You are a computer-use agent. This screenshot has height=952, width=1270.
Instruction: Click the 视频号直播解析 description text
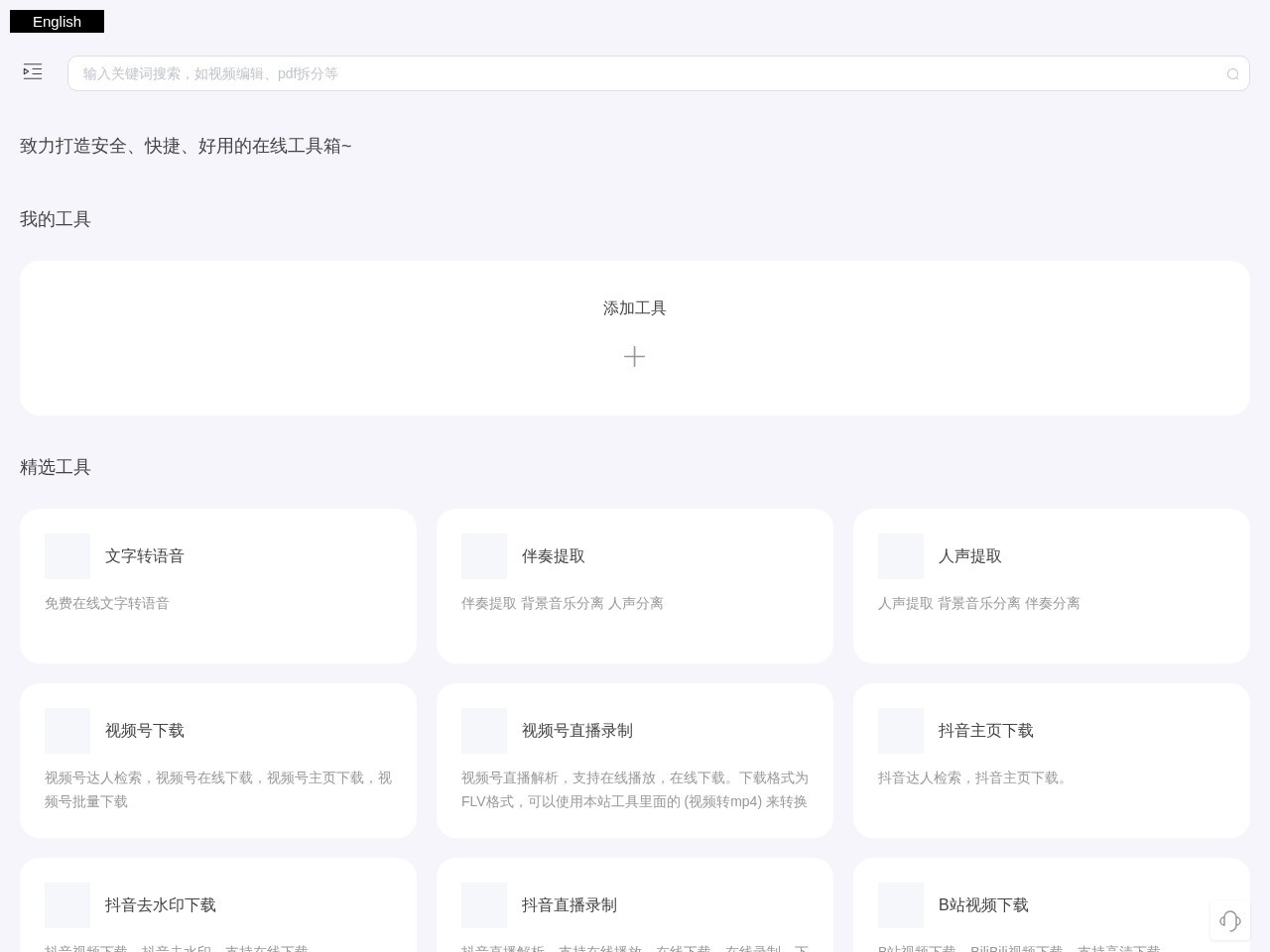[x=635, y=789]
